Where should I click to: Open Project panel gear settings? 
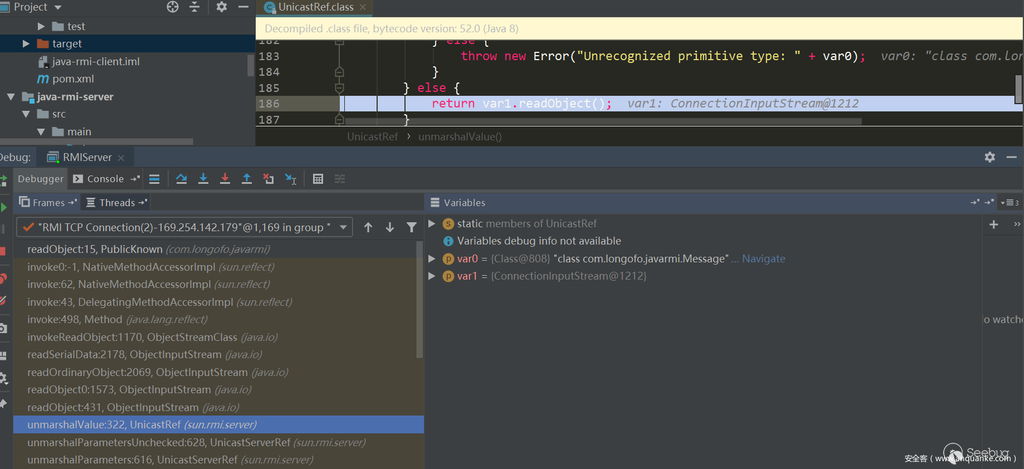click(x=221, y=7)
